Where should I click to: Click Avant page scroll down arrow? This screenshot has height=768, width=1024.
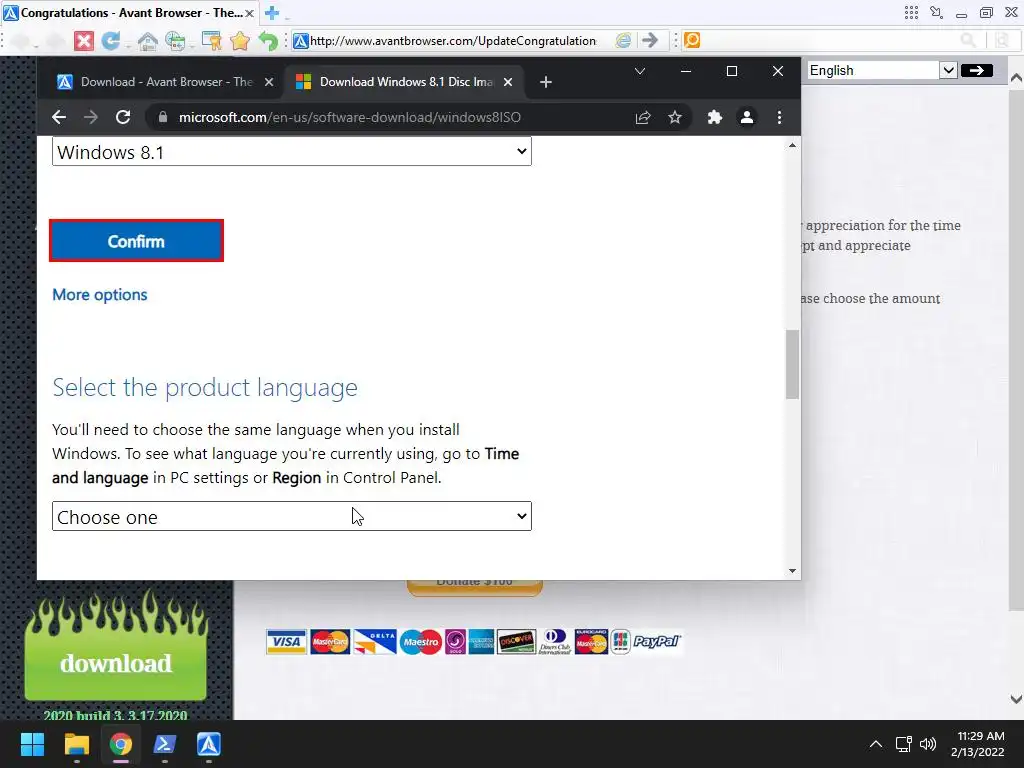1016,699
